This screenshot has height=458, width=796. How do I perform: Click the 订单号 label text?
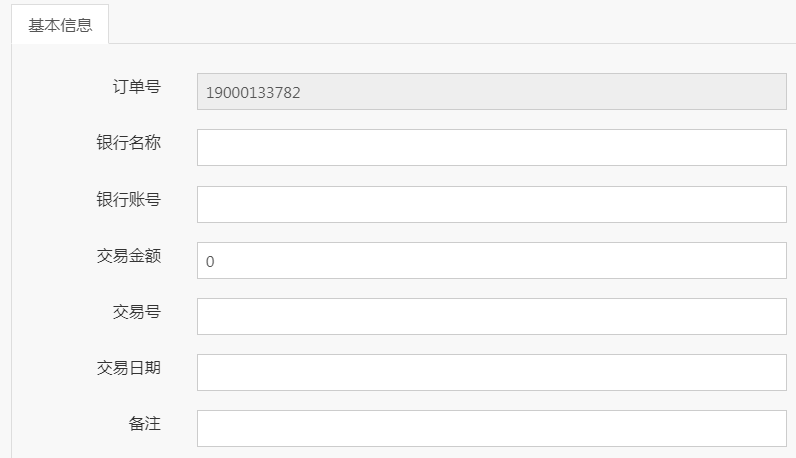(137, 87)
